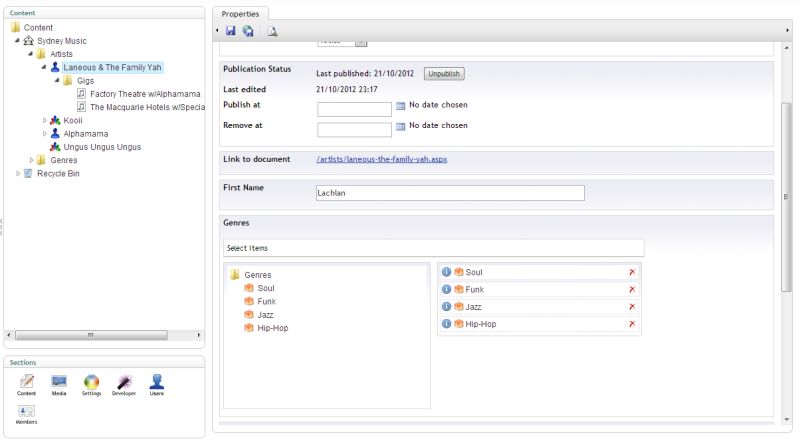This screenshot has width=800, height=443.
Task: Remove Jazz from selected genres
Action: [632, 307]
